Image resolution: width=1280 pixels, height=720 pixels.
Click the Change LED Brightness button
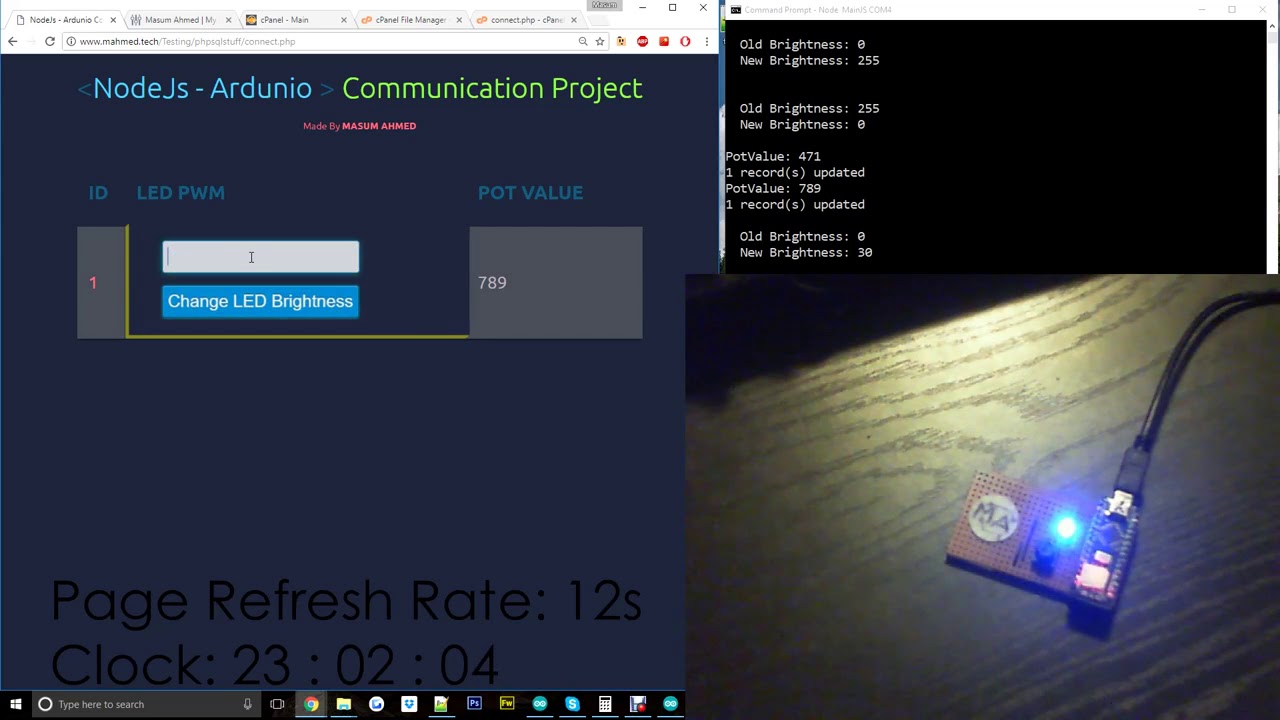point(260,301)
